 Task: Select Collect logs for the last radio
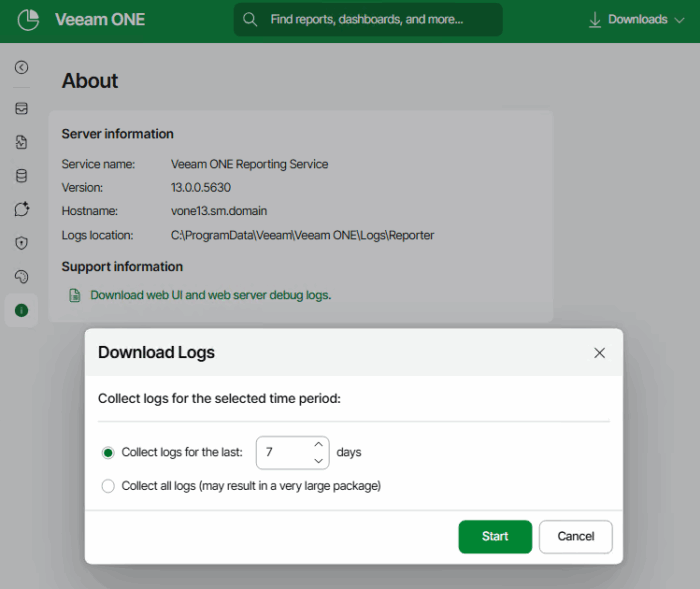108,453
